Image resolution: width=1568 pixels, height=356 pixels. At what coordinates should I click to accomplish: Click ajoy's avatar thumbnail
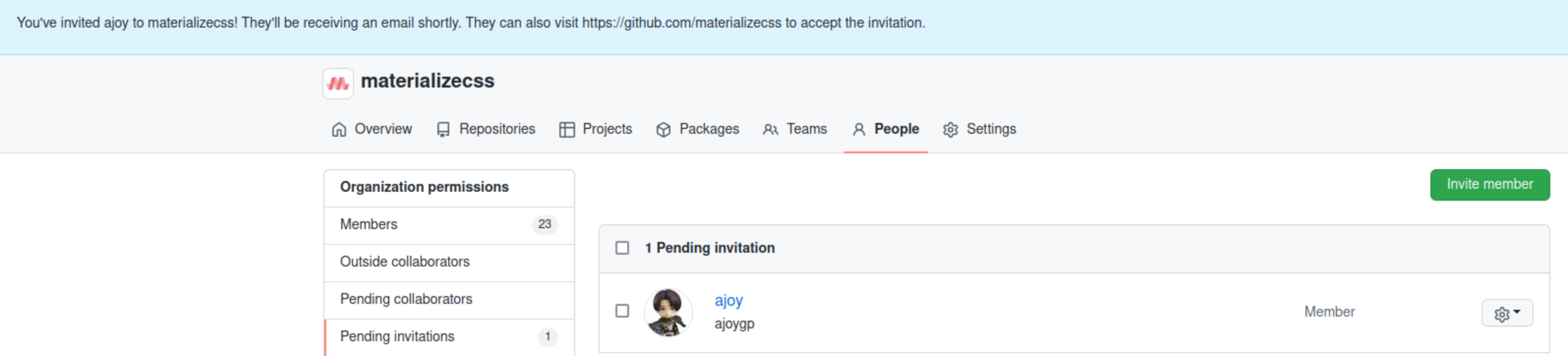[x=668, y=312]
